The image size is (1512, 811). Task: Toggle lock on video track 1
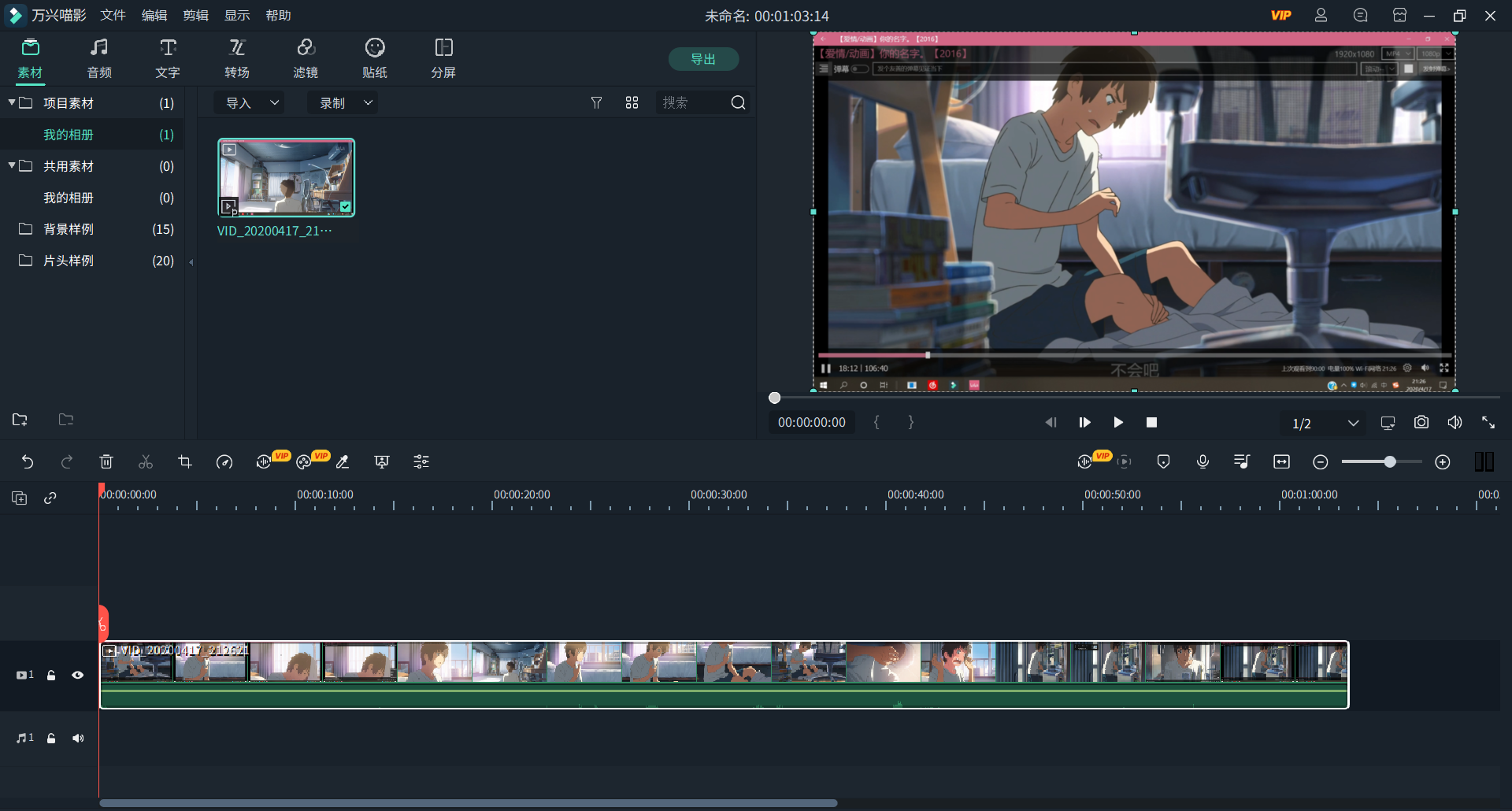(x=51, y=675)
